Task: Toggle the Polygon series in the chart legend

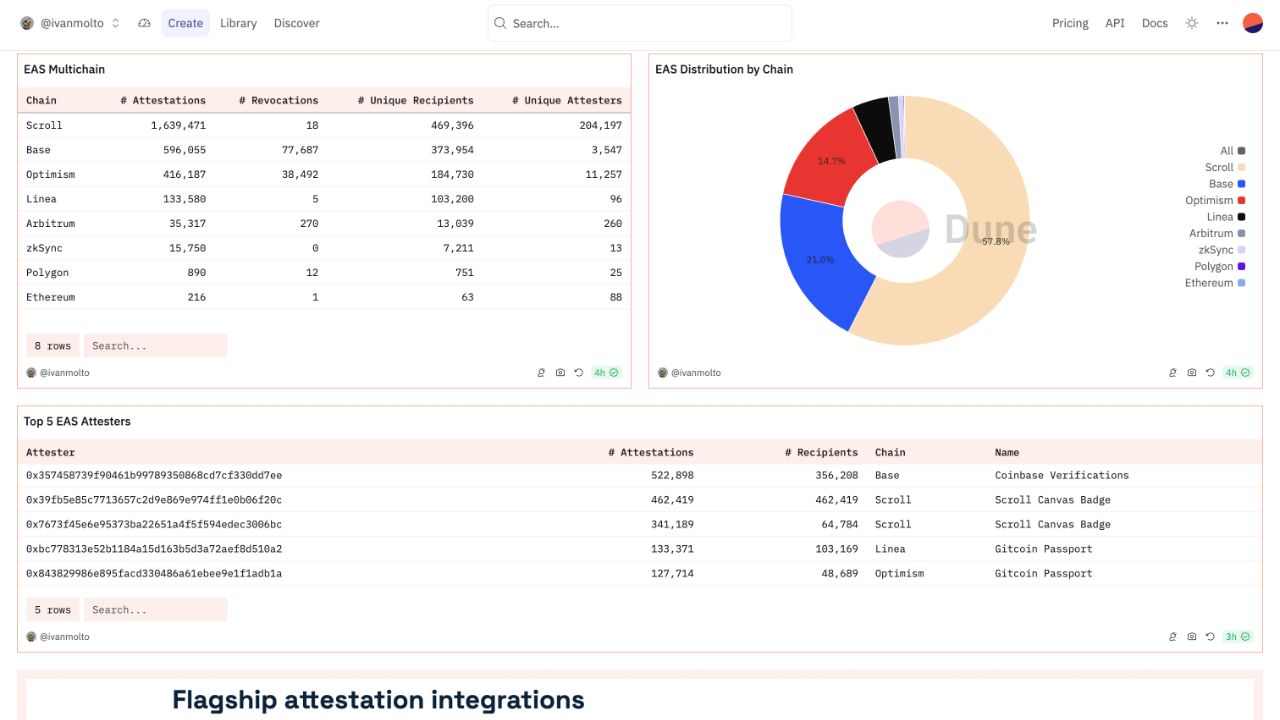Action: 1220,266
